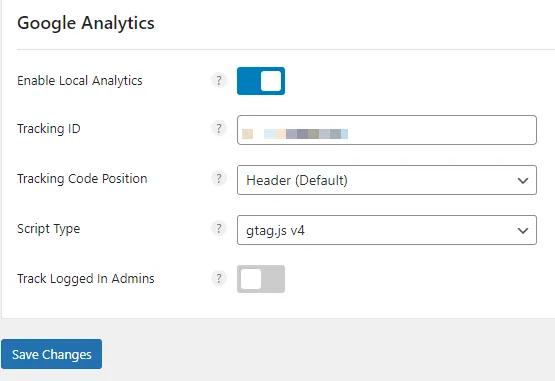Disable the Enable Local Analytics toggle
Screen dimensions: 555x381
tap(261, 81)
